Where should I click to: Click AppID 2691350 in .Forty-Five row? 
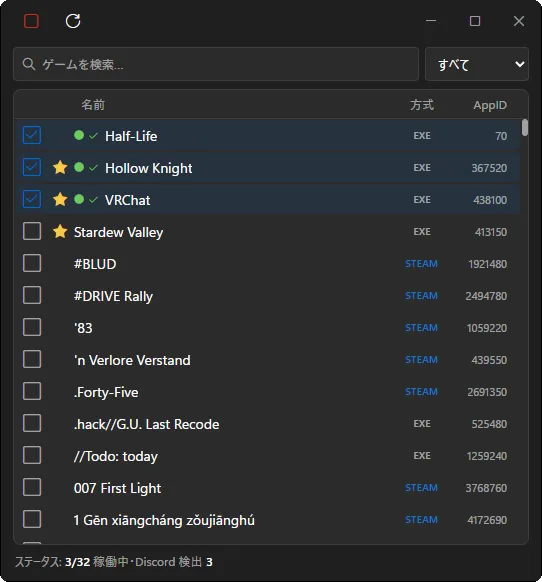click(x=487, y=392)
